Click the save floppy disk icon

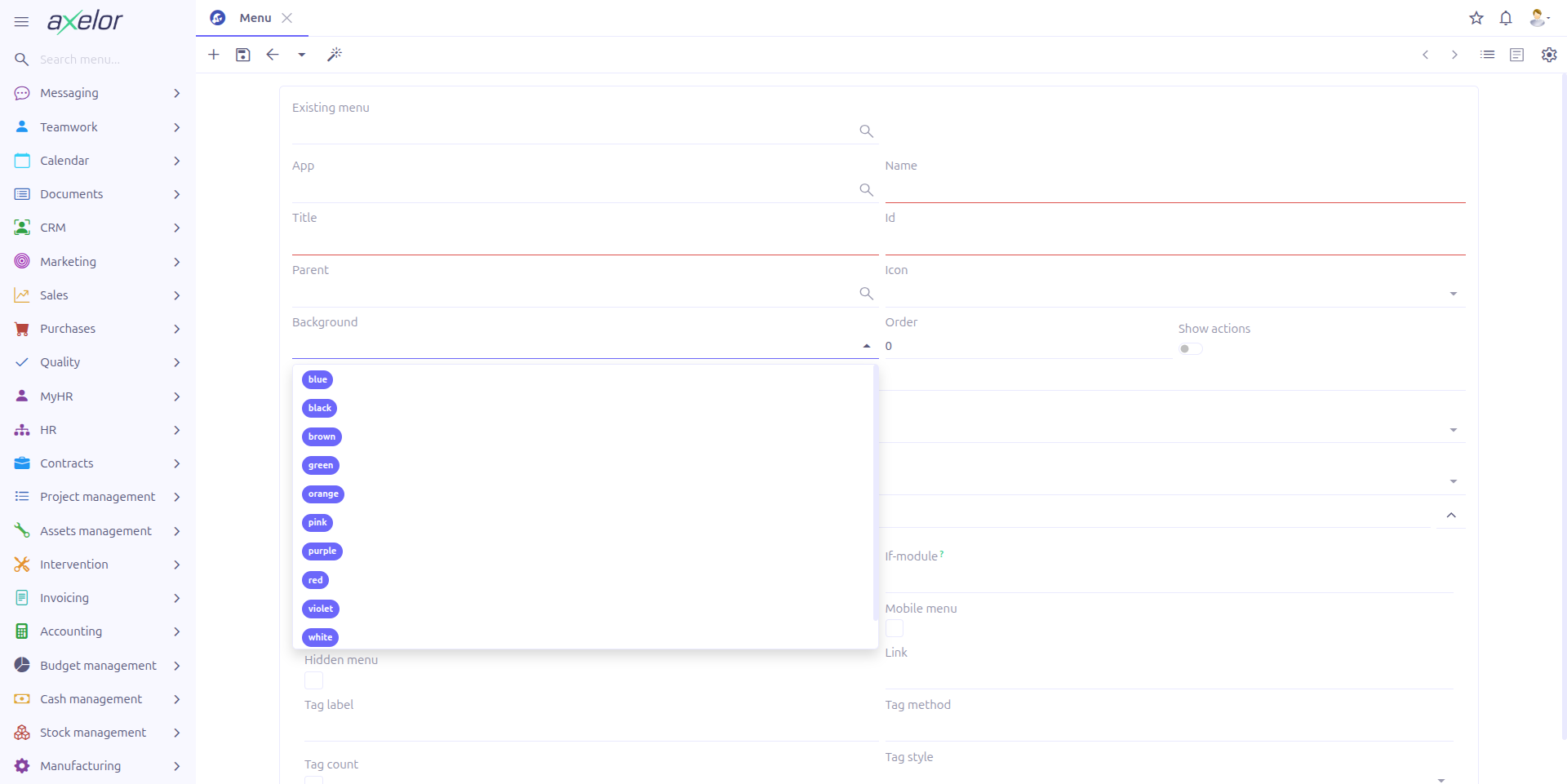click(243, 55)
